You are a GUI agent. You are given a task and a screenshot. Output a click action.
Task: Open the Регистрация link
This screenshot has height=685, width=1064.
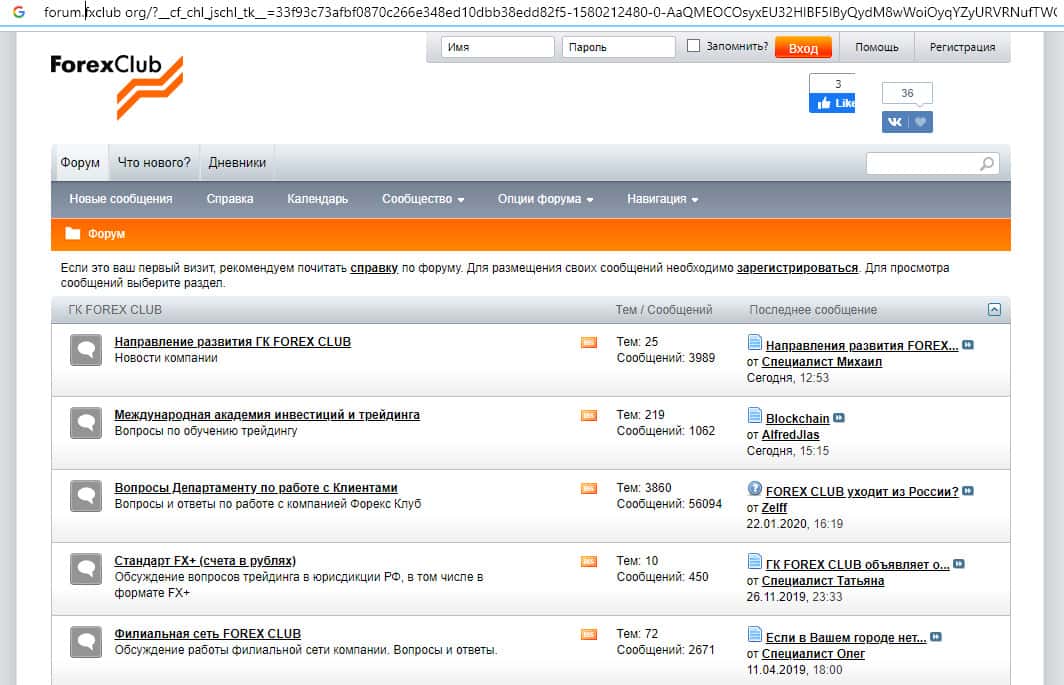(961, 47)
